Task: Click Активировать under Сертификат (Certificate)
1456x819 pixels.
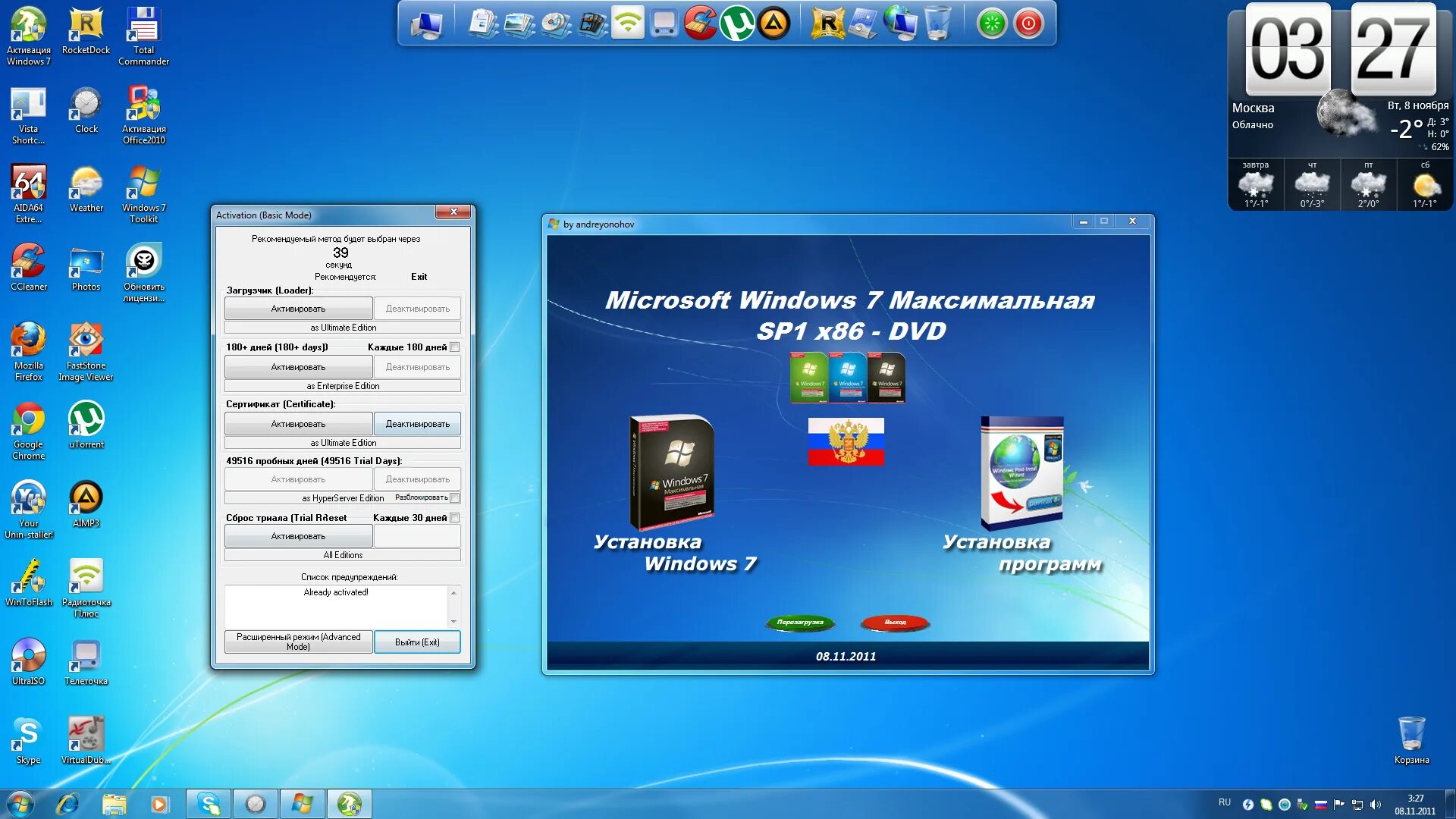Action: (x=298, y=424)
